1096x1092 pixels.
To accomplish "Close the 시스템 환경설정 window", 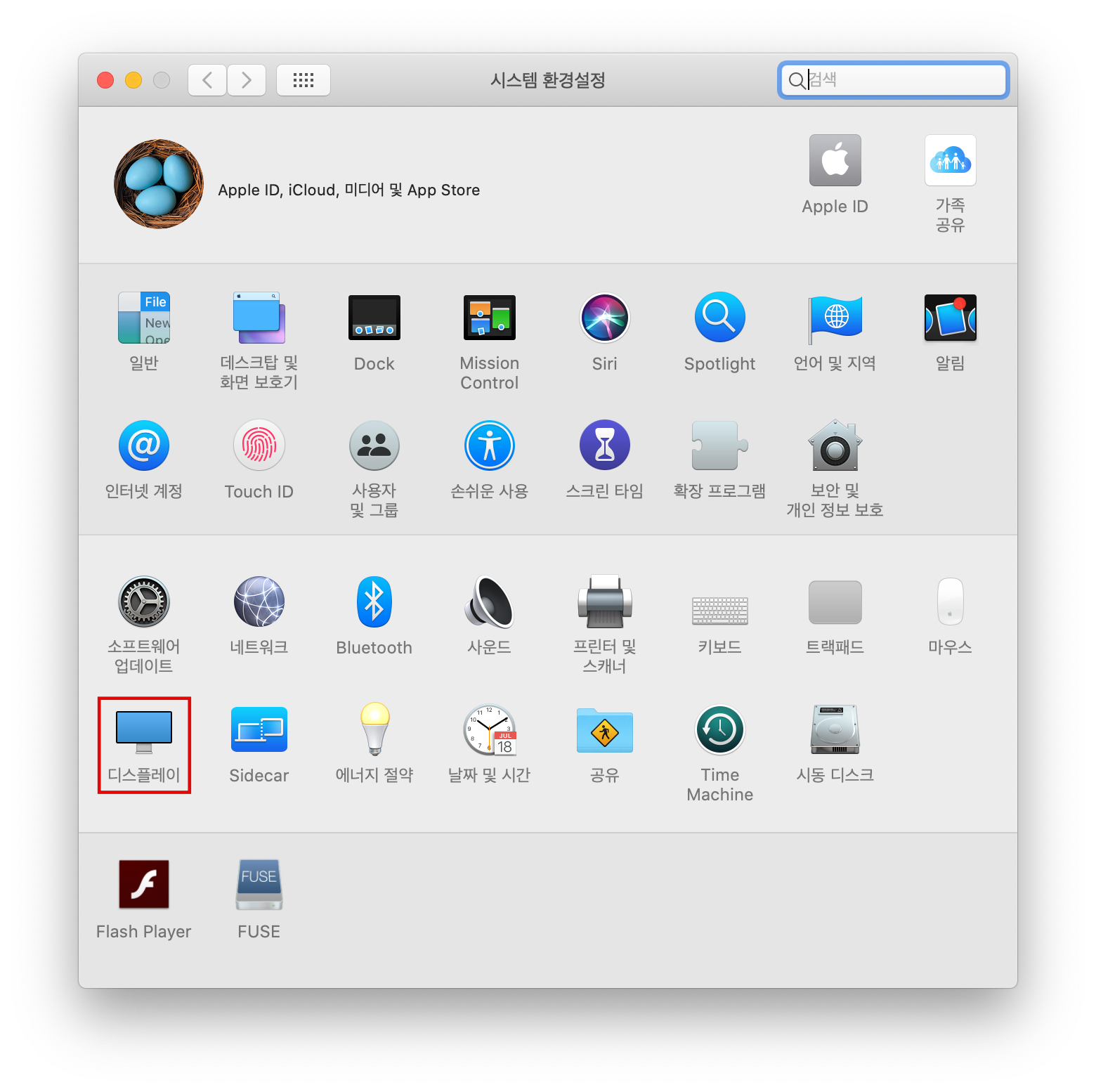I will point(105,80).
